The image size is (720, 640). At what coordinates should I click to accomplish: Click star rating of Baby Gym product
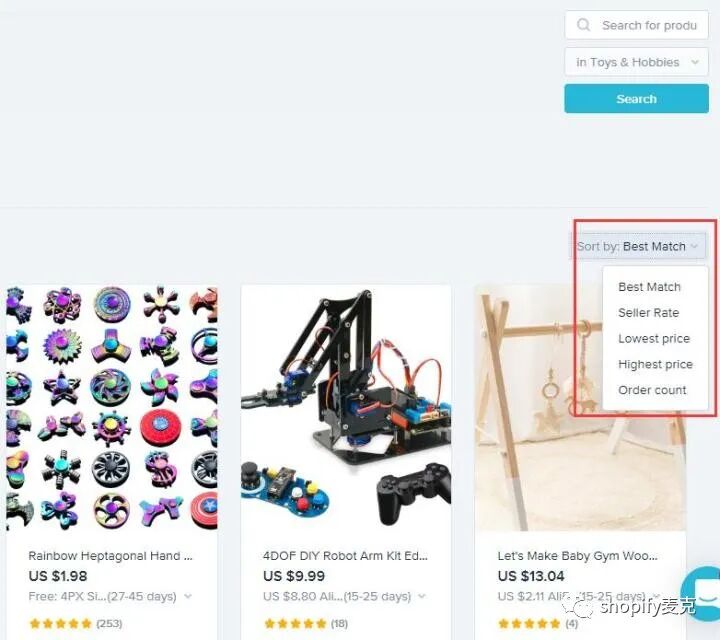point(529,623)
